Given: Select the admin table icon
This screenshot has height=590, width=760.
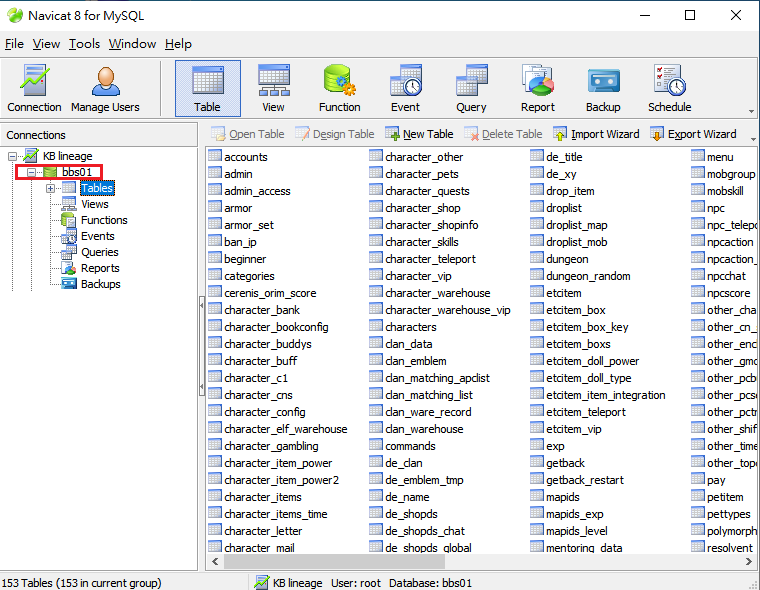Looking at the screenshot, I should (x=215, y=173).
